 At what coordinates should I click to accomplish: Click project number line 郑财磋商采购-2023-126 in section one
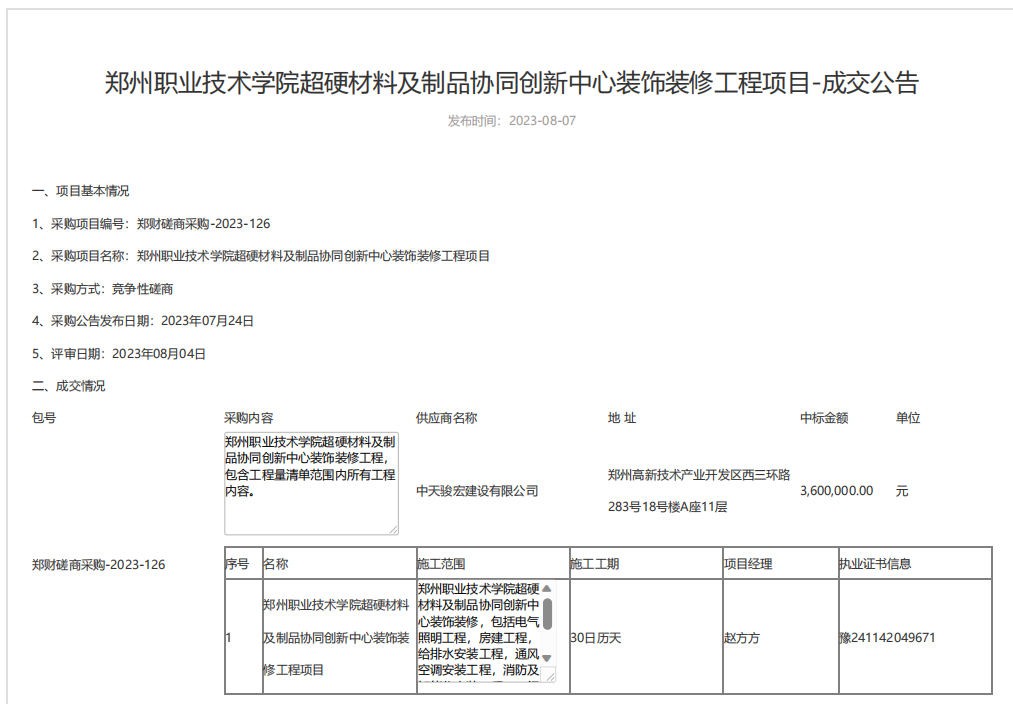click(151, 224)
